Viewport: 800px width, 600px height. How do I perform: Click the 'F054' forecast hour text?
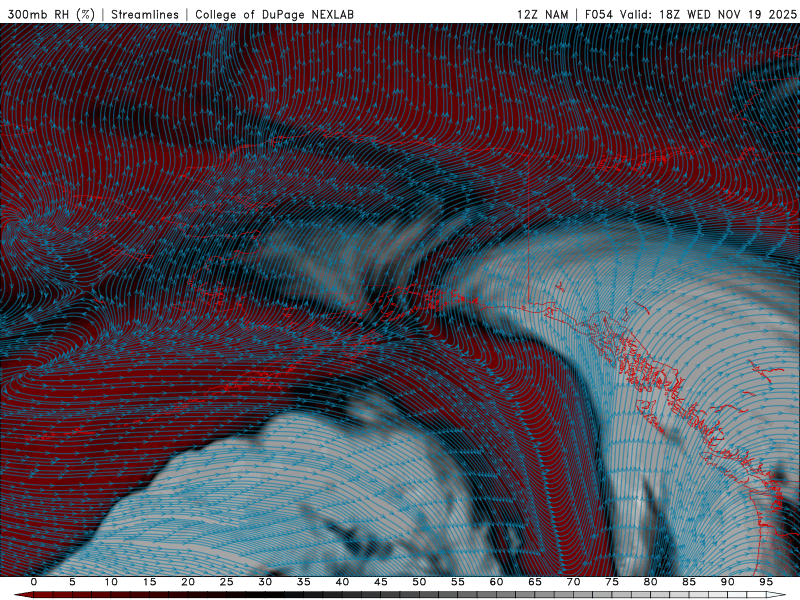tap(599, 15)
